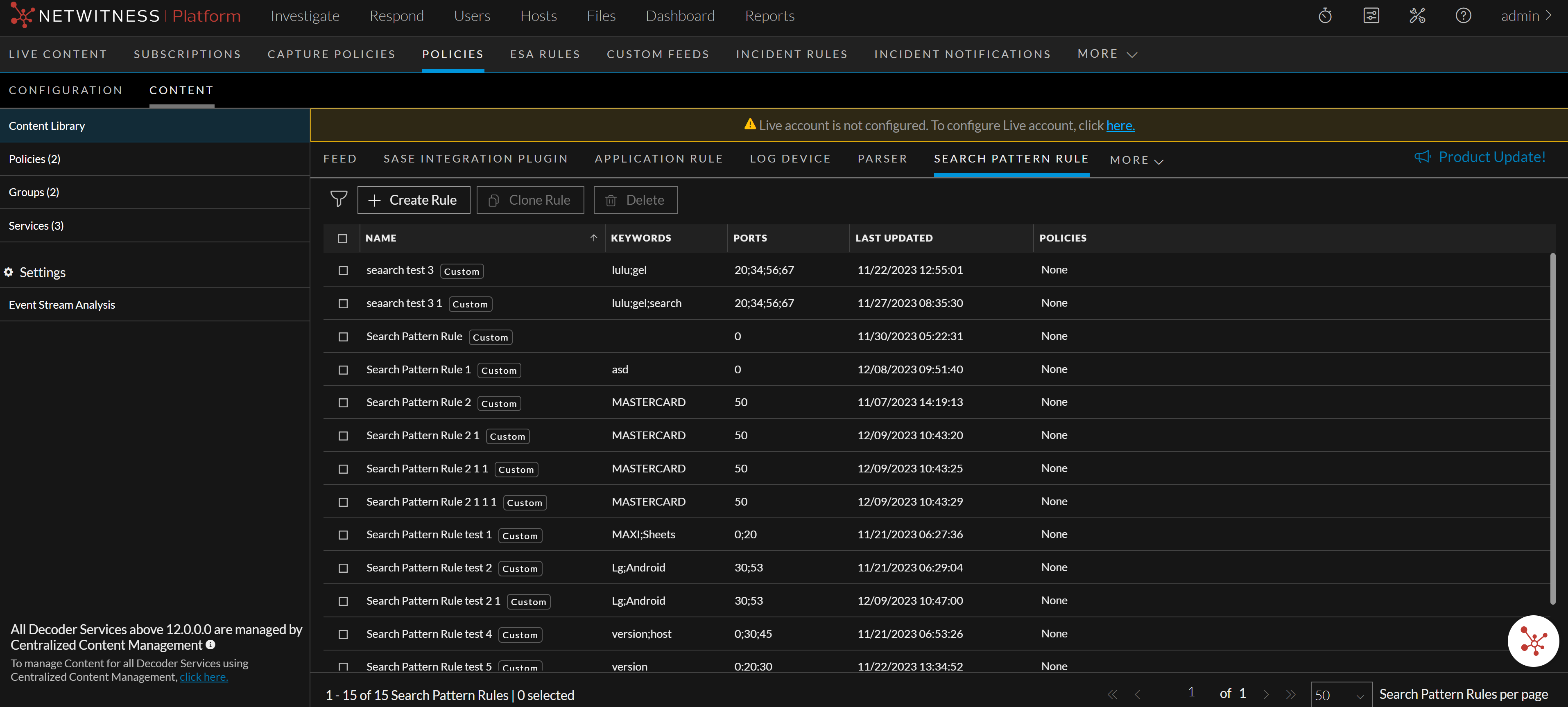Check the Search Pattern Rule test 2 row
Viewport: 1568px width, 707px height.
[x=343, y=568]
